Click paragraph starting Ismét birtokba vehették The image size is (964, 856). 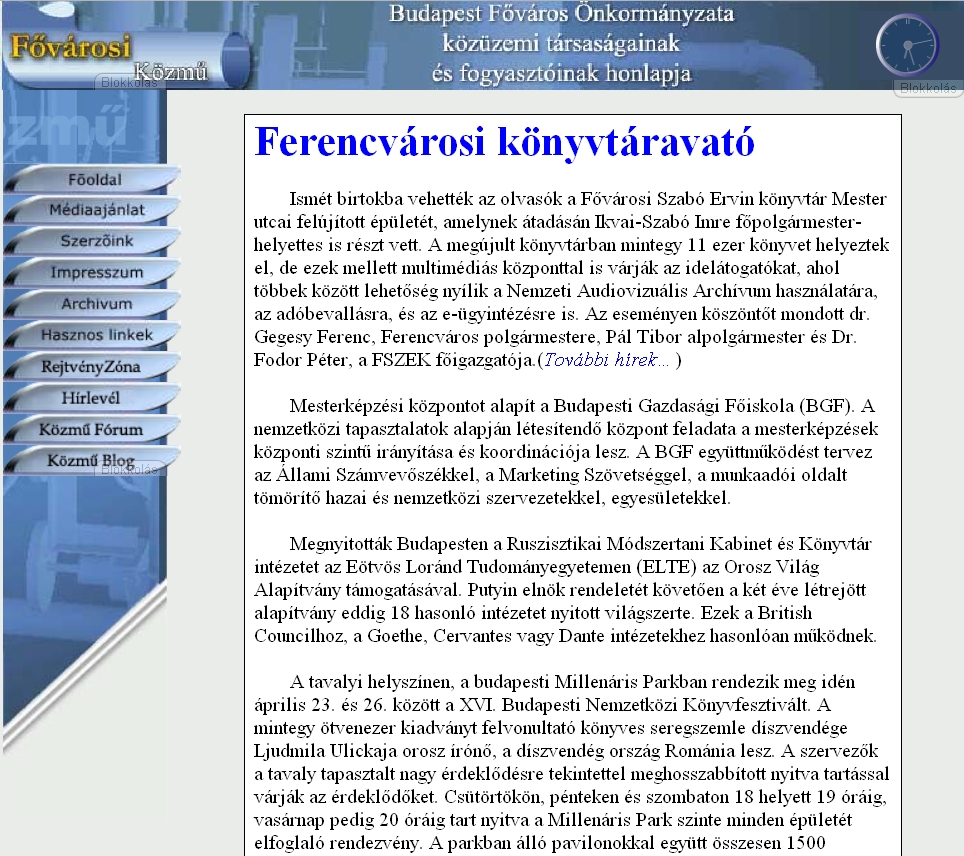click(572, 279)
